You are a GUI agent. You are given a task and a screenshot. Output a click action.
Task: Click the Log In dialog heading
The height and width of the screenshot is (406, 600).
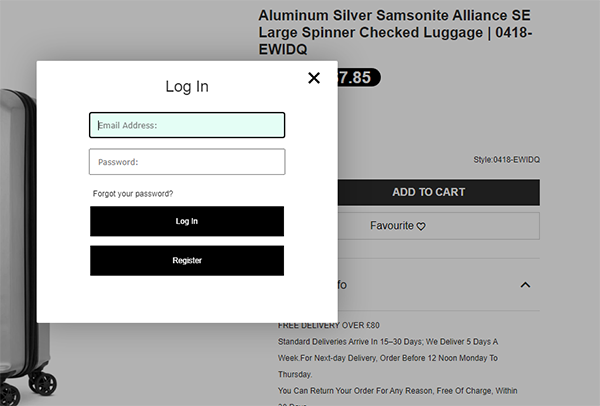[x=187, y=86]
